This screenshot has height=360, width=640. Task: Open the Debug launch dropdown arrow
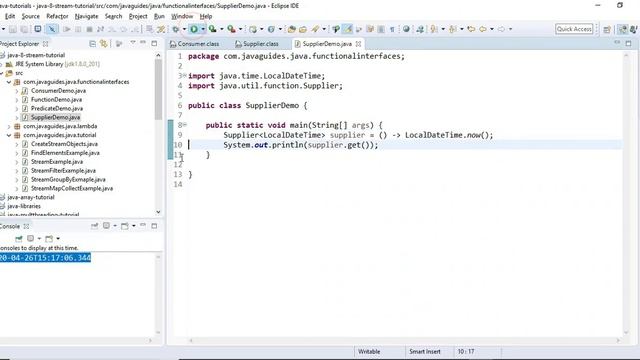[x=184, y=29]
